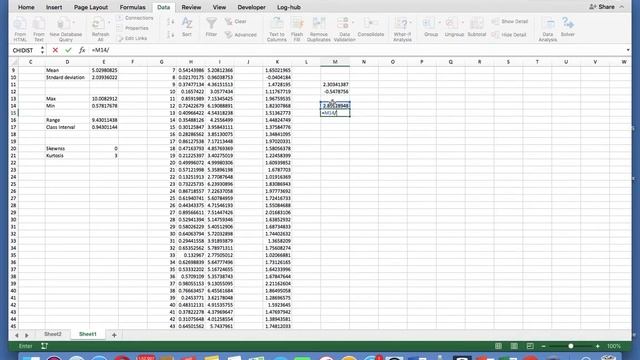Sort ascending with the A-Z icon
Viewport: 640px width, 360px height.
pos(170,22)
